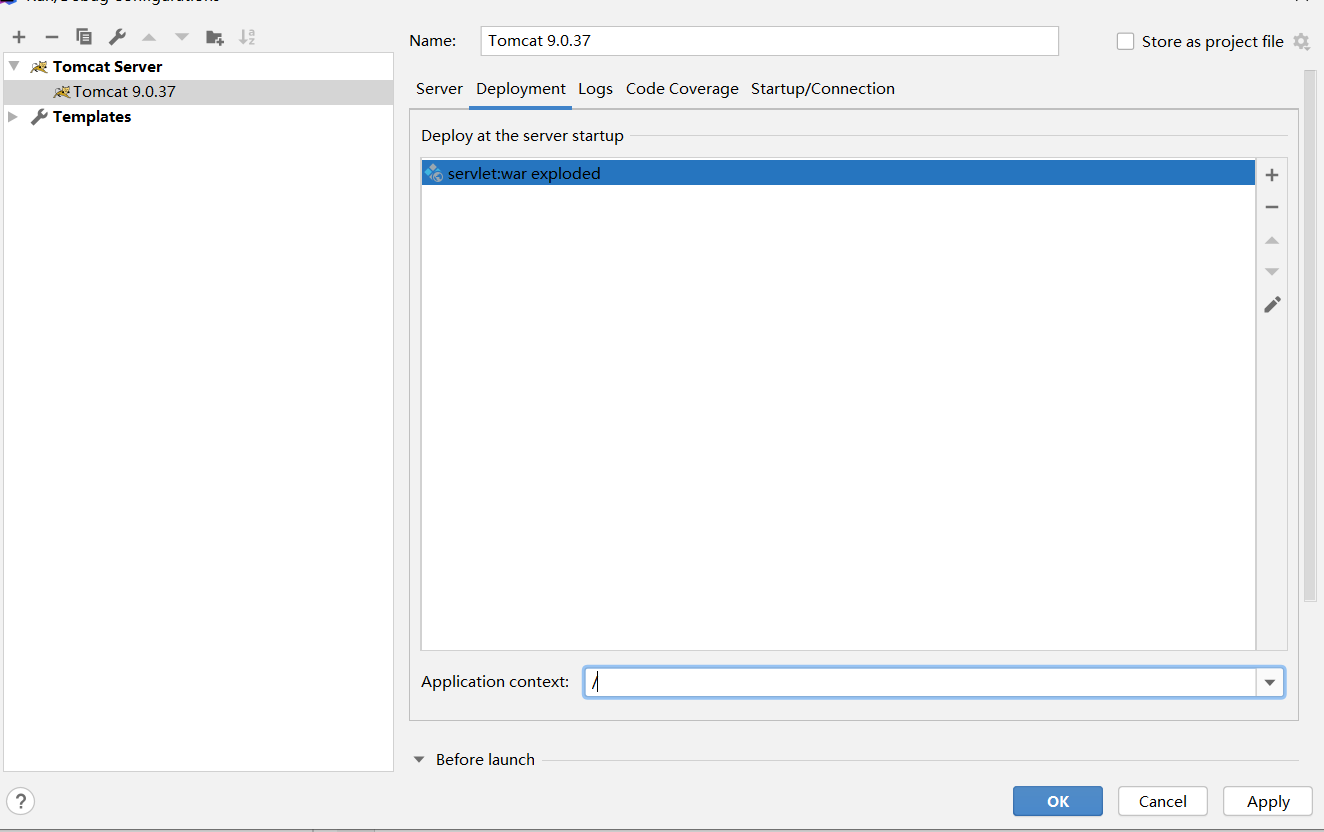Edit the artifact with pencil icon
Screen dimensions: 1324x832
pyautogui.click(x=1272, y=304)
